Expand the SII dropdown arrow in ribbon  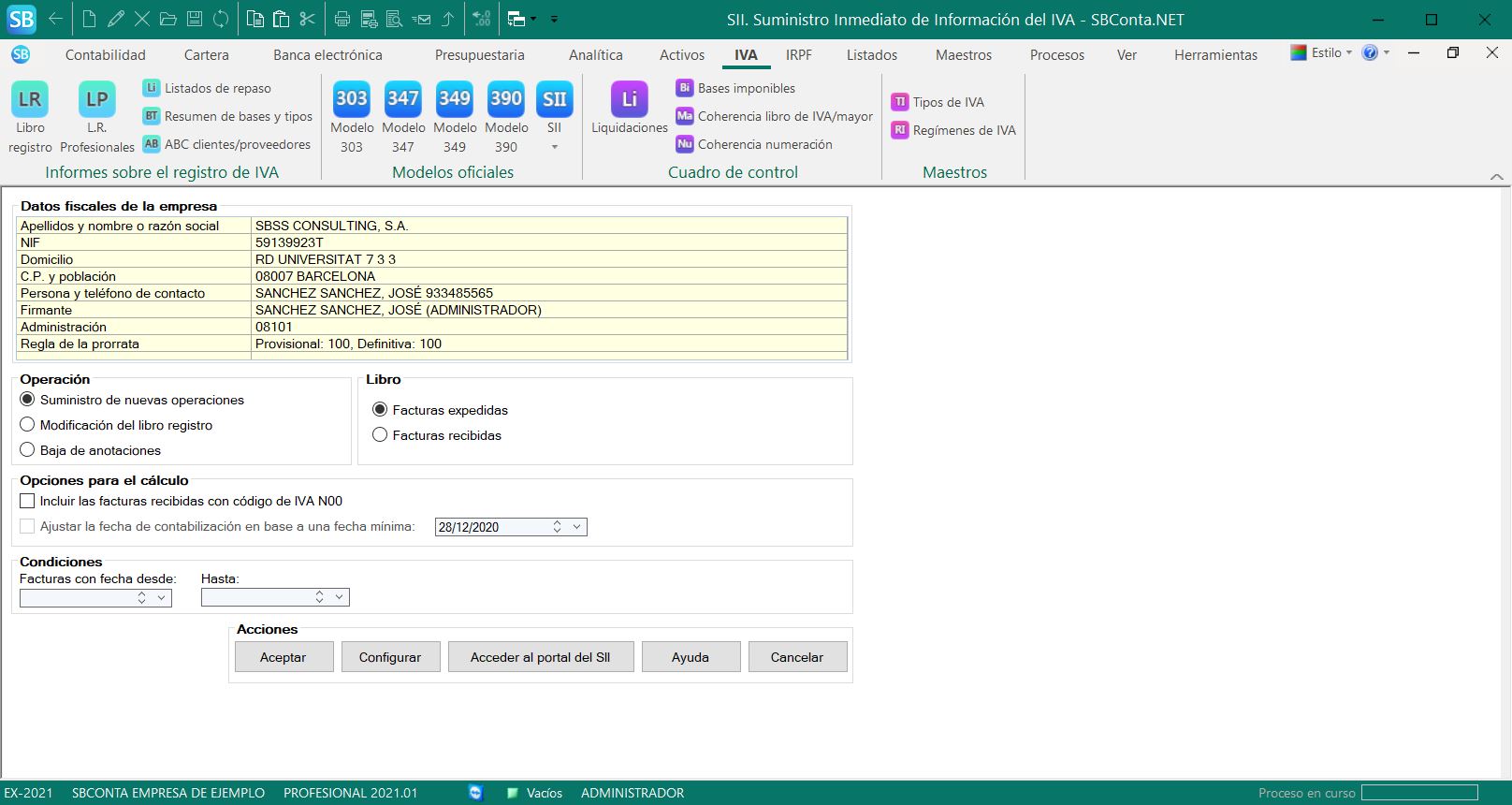pyautogui.click(x=554, y=147)
